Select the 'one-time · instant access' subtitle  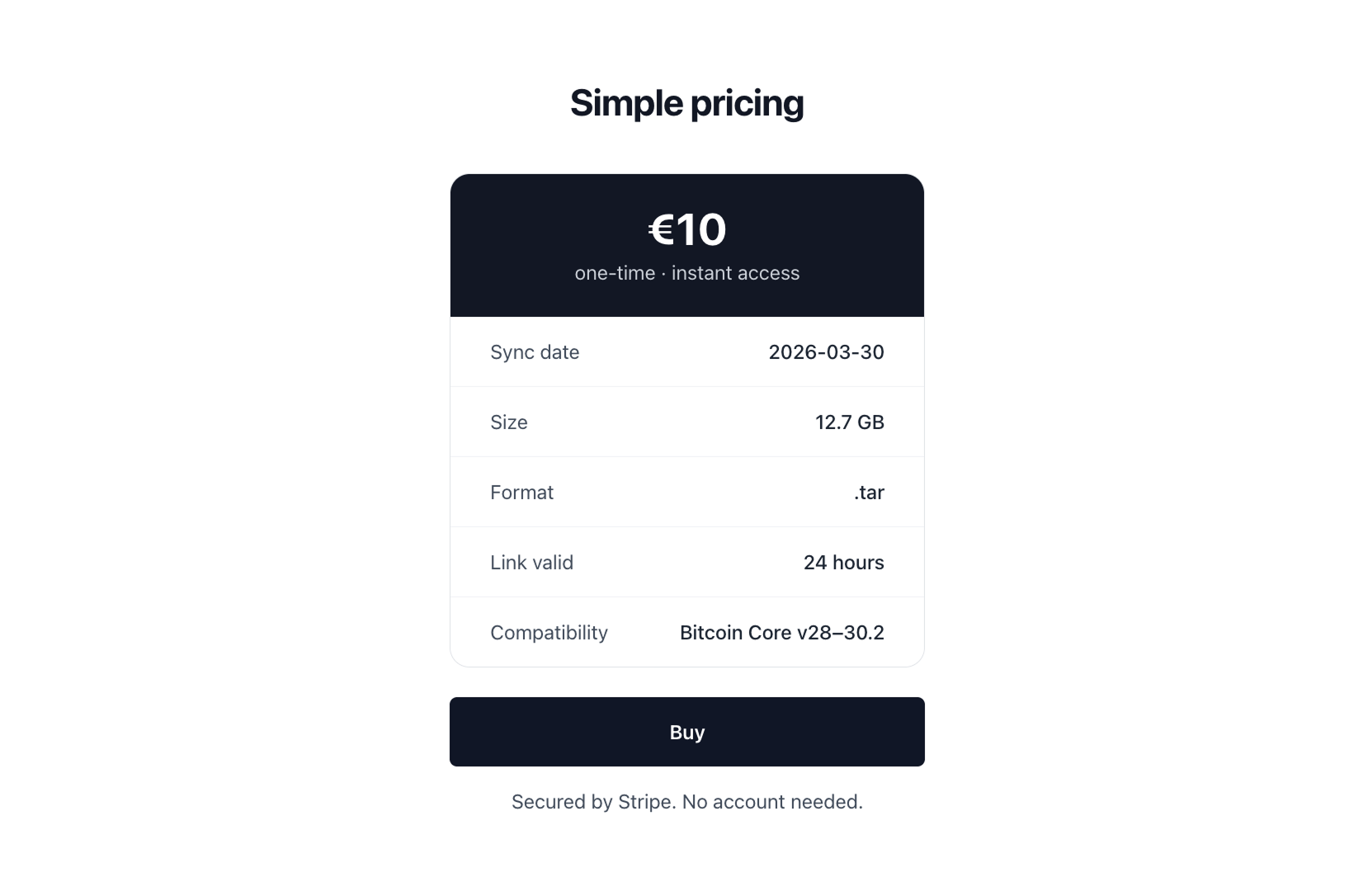coord(686,273)
